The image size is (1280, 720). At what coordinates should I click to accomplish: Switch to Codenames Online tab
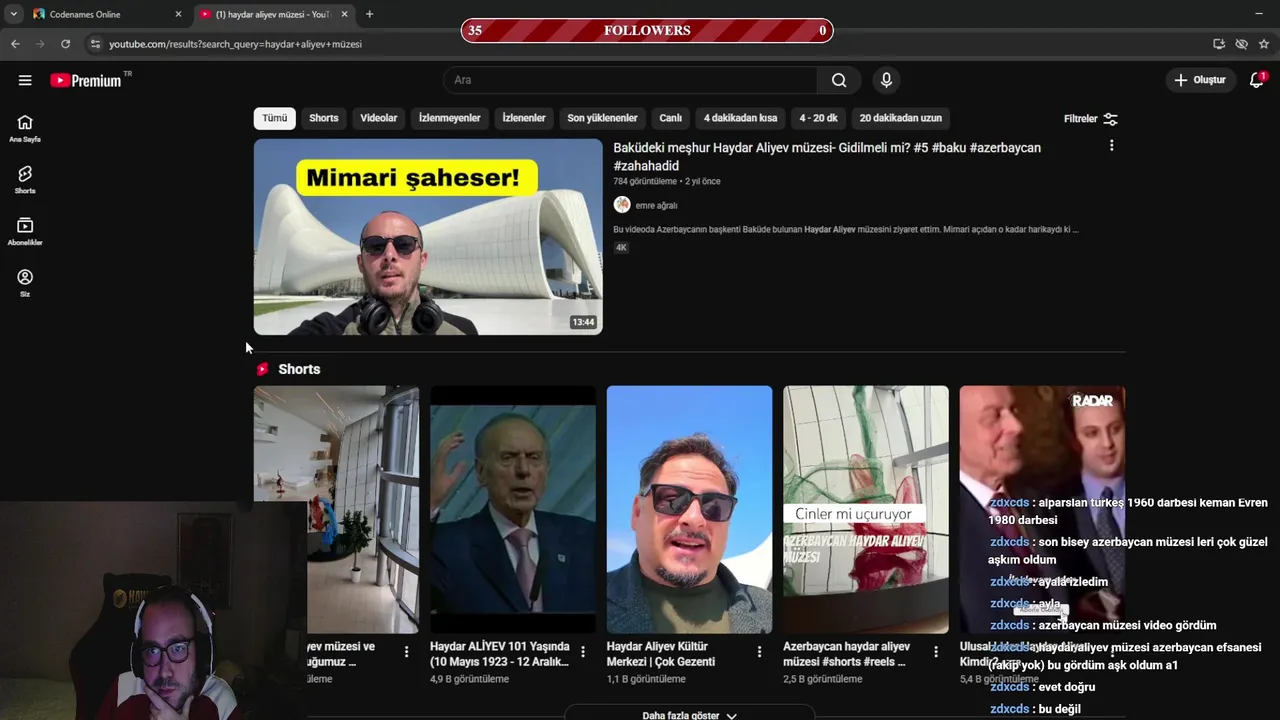click(x=106, y=14)
